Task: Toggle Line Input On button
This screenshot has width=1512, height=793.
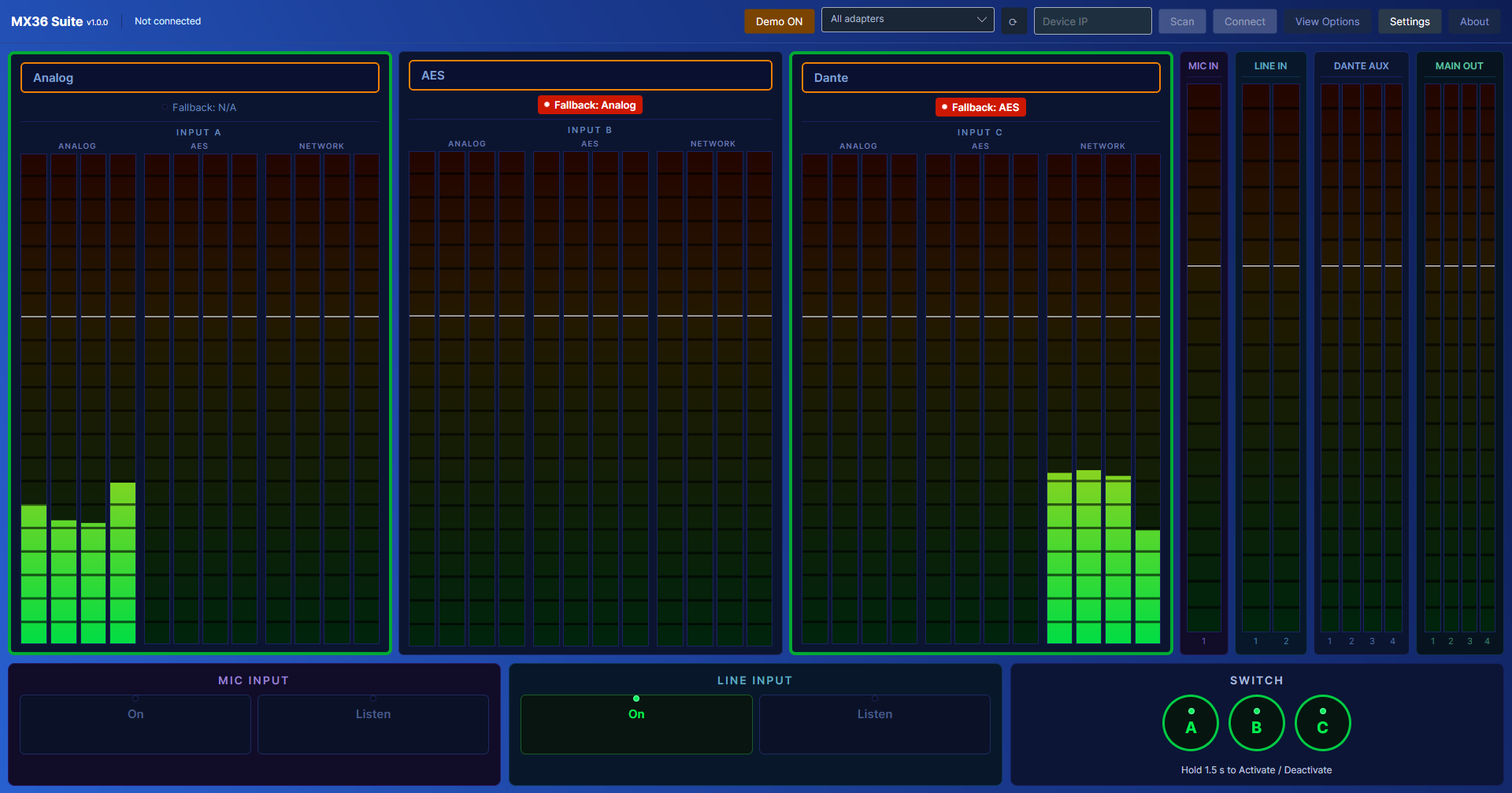Action: coord(636,724)
